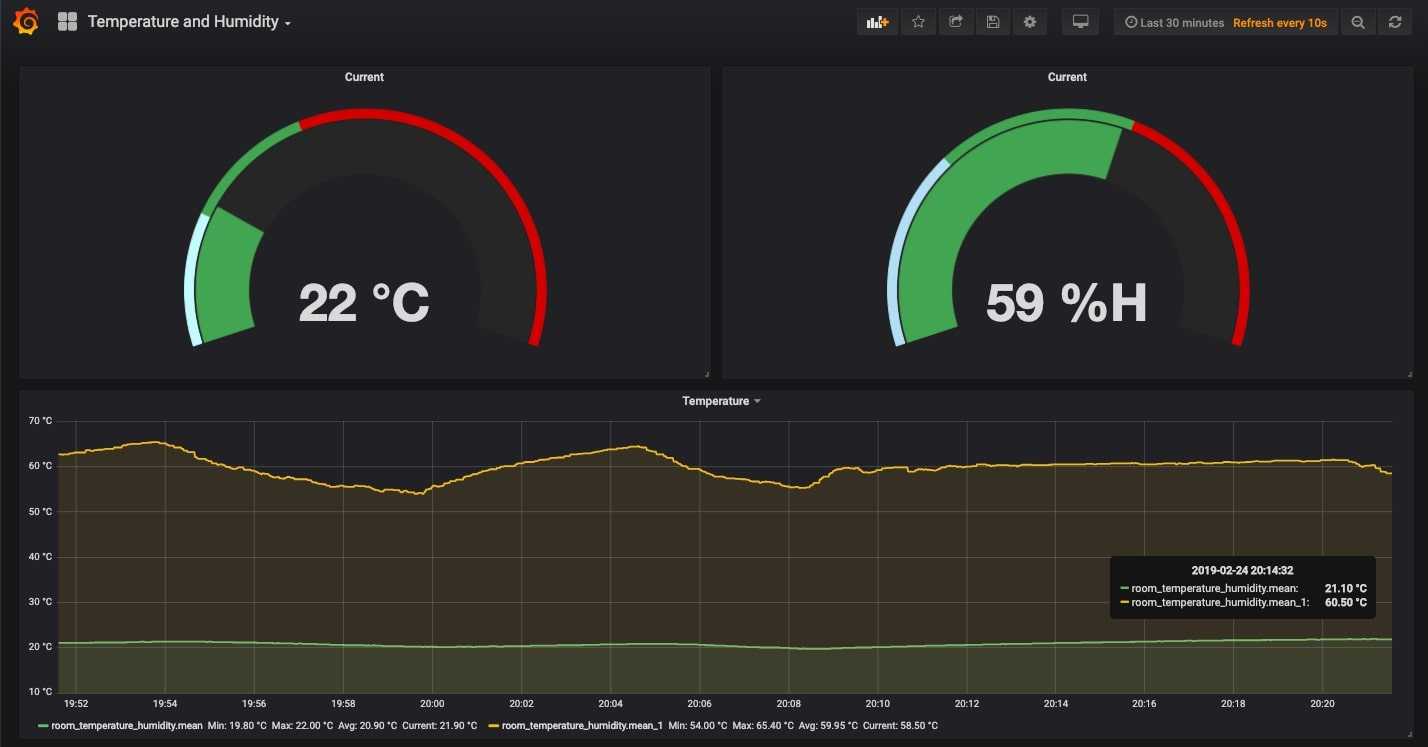The height and width of the screenshot is (747, 1428).
Task: Click the zoom out time range icon
Action: coord(1358,21)
